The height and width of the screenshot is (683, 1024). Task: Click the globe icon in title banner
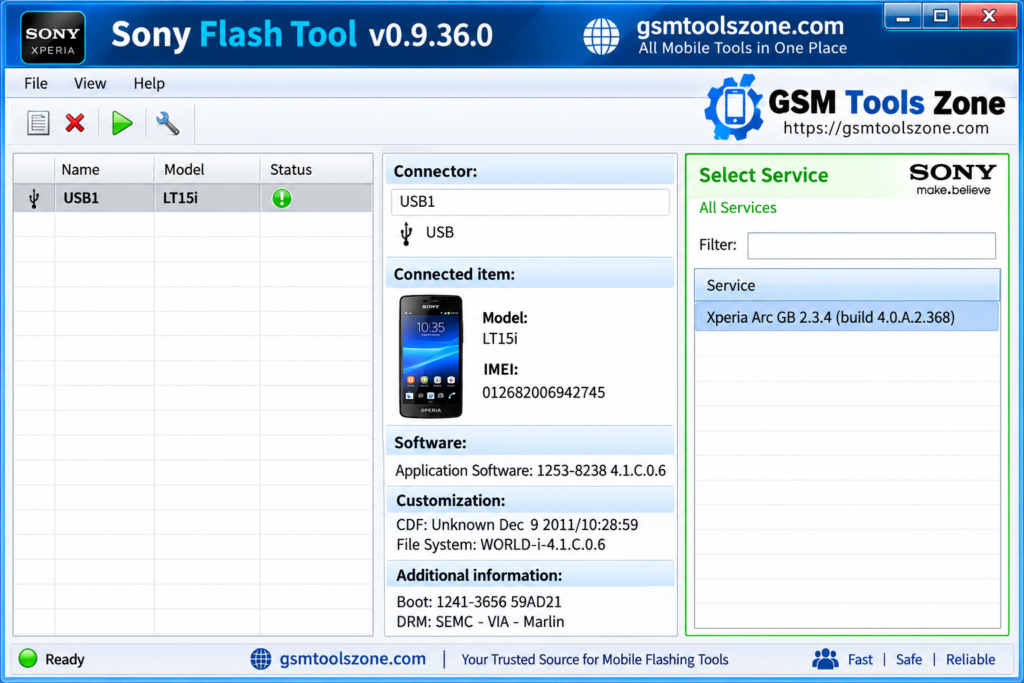pos(601,36)
